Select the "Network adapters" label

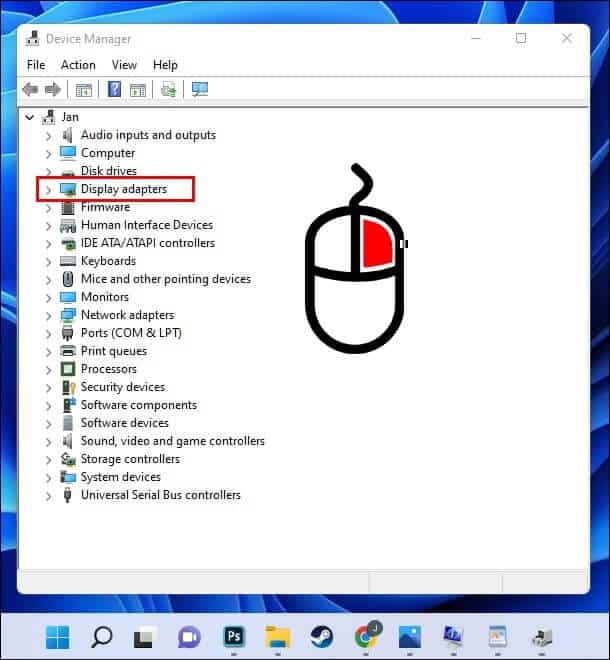128,315
